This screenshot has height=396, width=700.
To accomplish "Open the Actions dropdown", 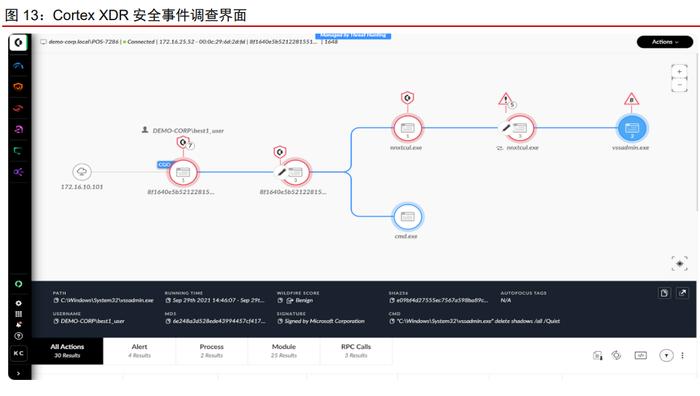I will (x=665, y=42).
